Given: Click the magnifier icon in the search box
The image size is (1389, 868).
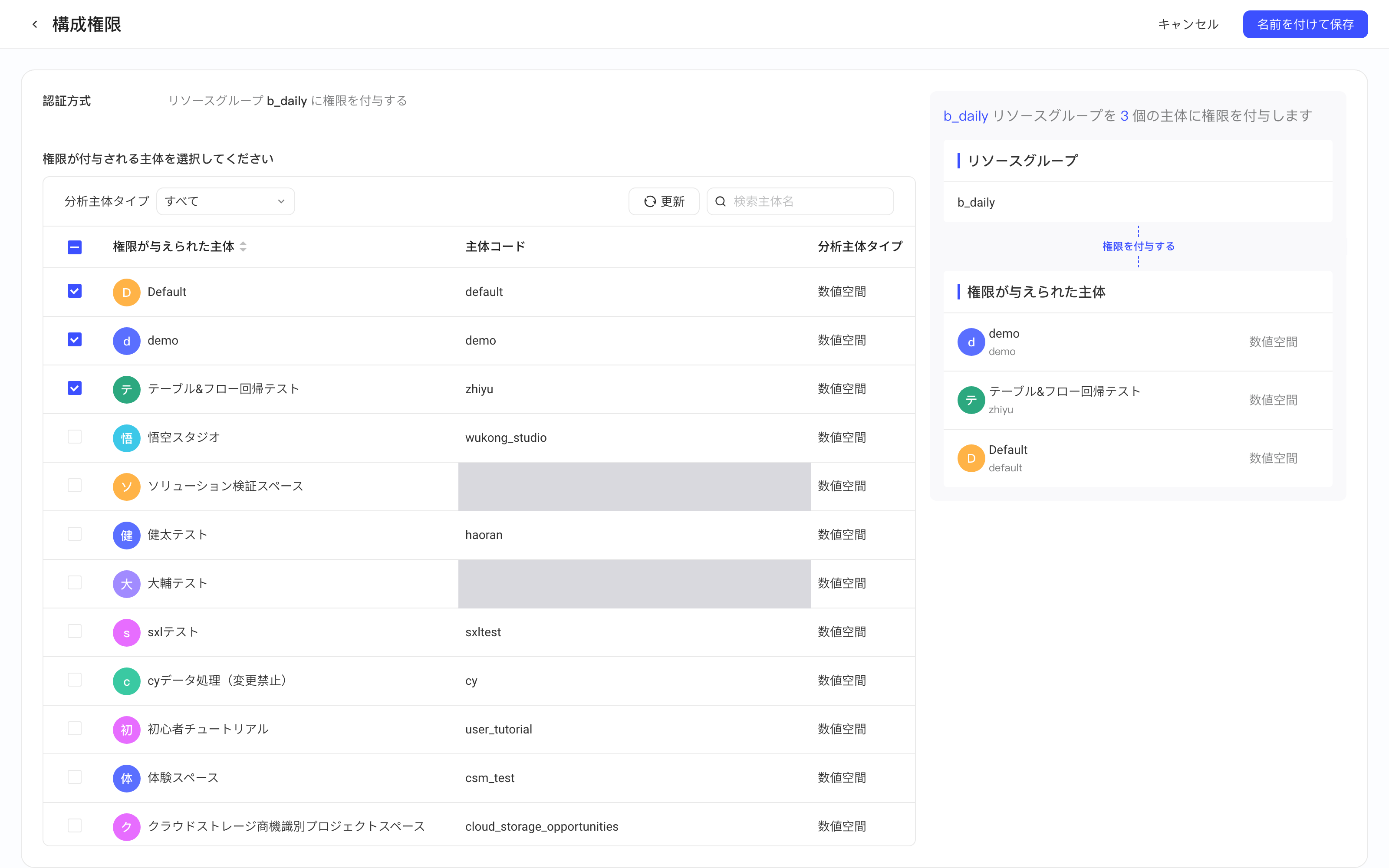Looking at the screenshot, I should pos(721,201).
